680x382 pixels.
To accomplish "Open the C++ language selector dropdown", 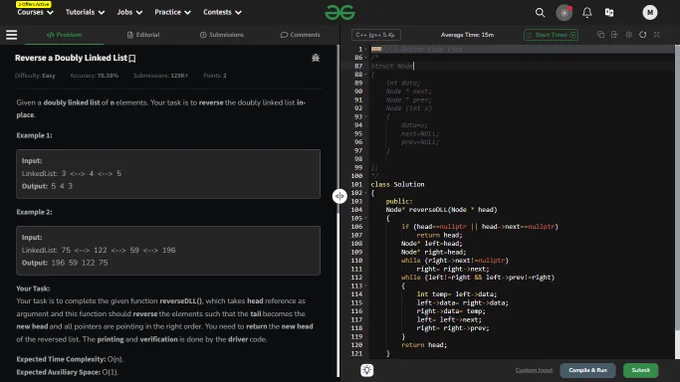I will [x=376, y=35].
